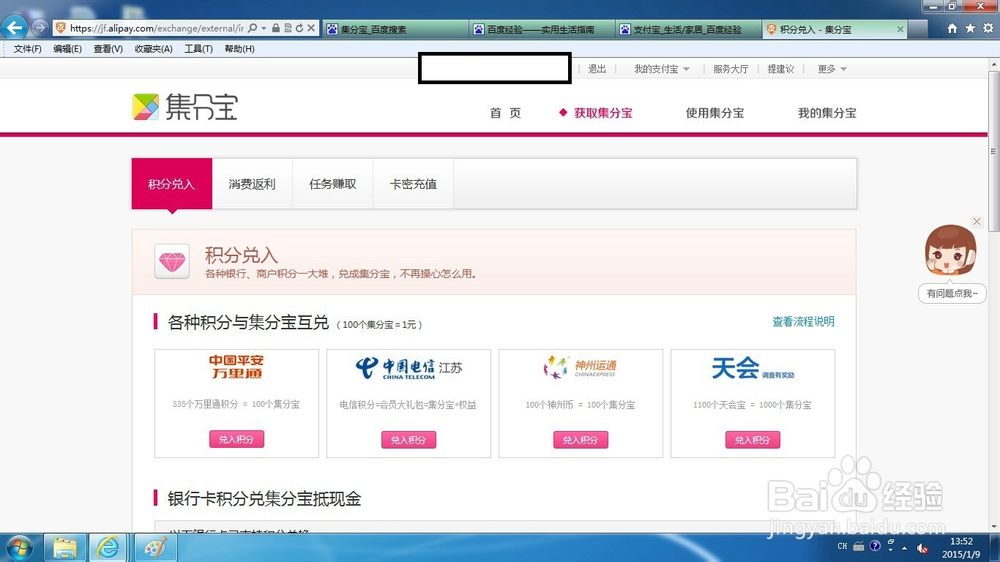Screen dimensions: 1000x562
Task: Open the Paint taskbar icon
Action: pyautogui.click(x=155, y=548)
